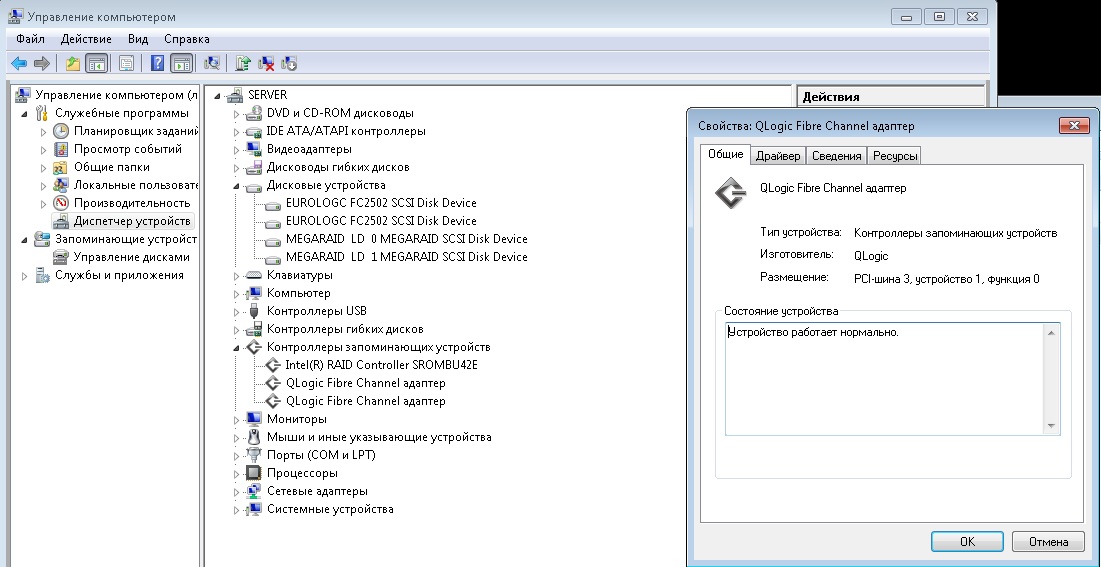Click the Update driver software toolbar icon
Screen dimensions: 1101x567
click(x=243, y=64)
